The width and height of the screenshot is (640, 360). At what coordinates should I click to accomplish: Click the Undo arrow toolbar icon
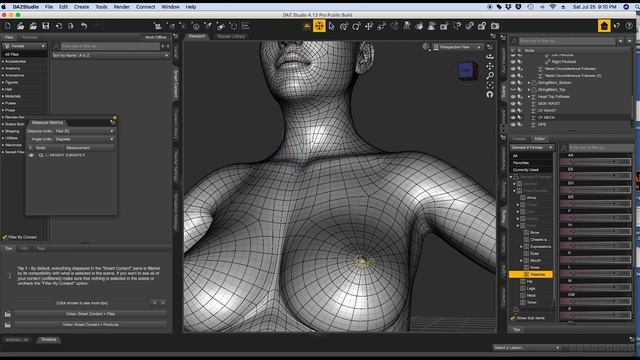(84, 26)
